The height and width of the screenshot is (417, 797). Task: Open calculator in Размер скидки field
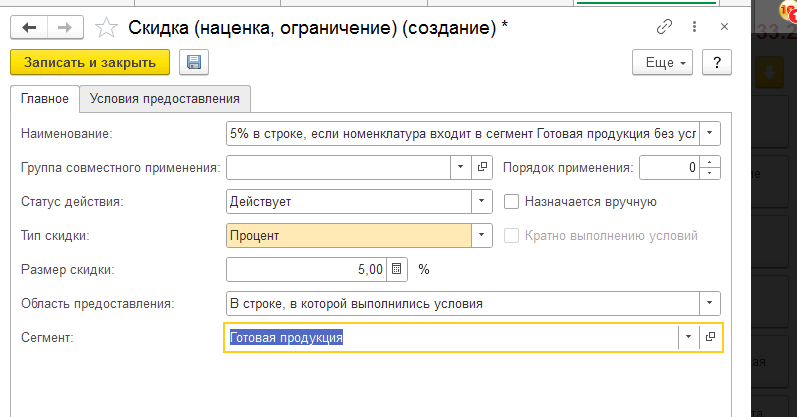coord(397,269)
